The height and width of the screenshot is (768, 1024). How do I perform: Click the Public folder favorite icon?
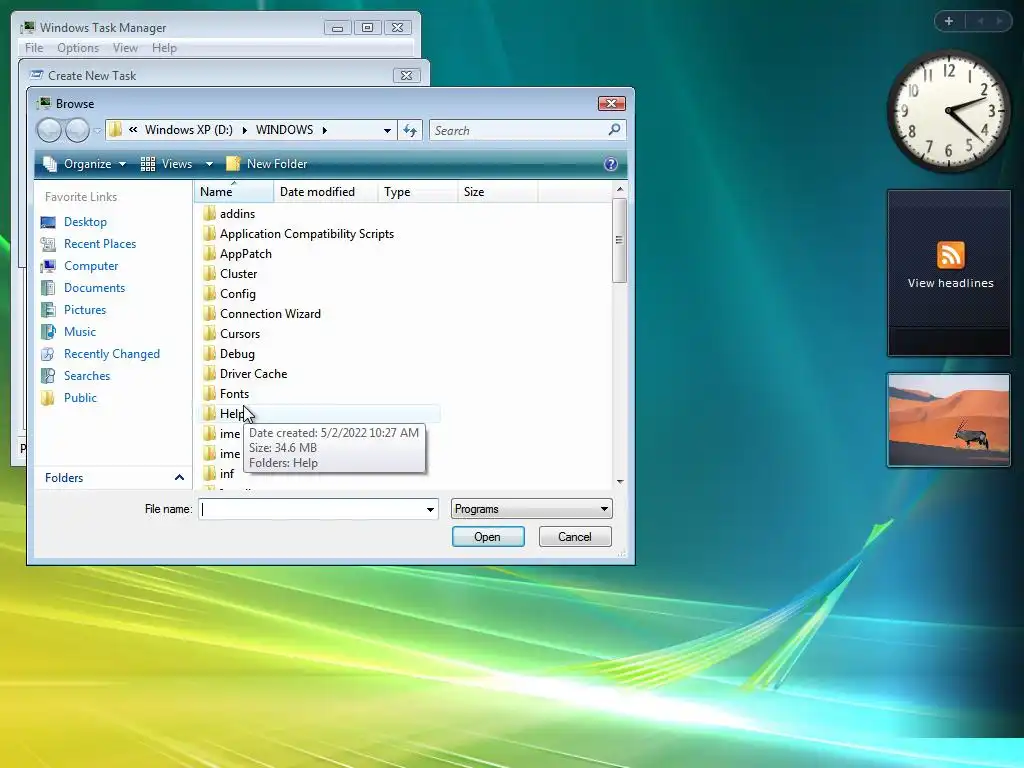[48, 398]
